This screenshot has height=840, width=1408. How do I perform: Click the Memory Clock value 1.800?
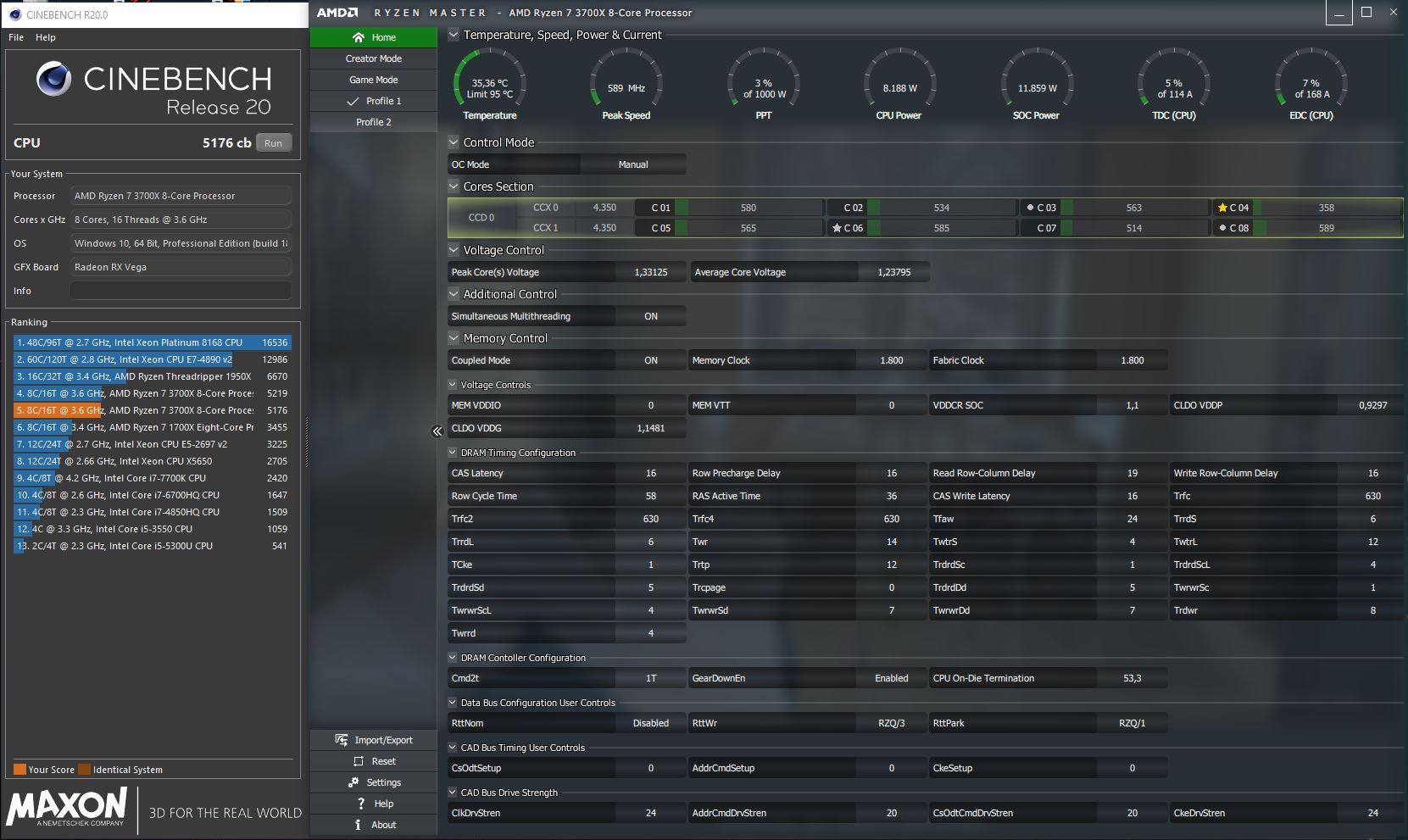(892, 360)
